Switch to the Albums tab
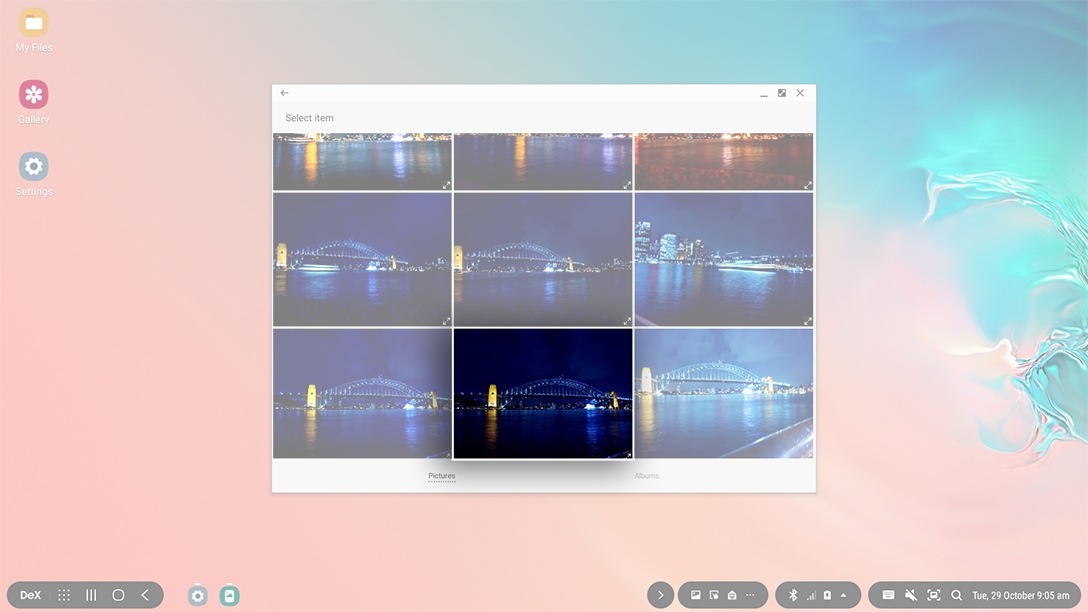Screen dimensions: 1088x612 (x=646, y=476)
